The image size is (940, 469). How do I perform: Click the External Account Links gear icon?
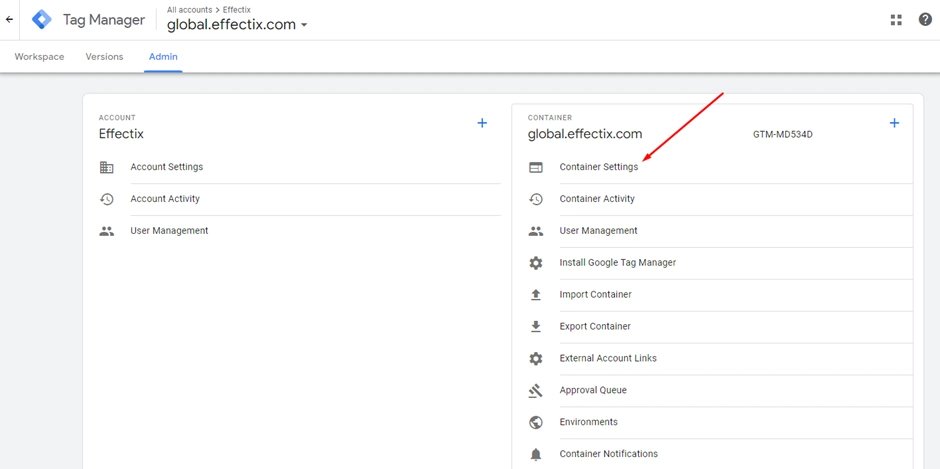pyautogui.click(x=536, y=358)
